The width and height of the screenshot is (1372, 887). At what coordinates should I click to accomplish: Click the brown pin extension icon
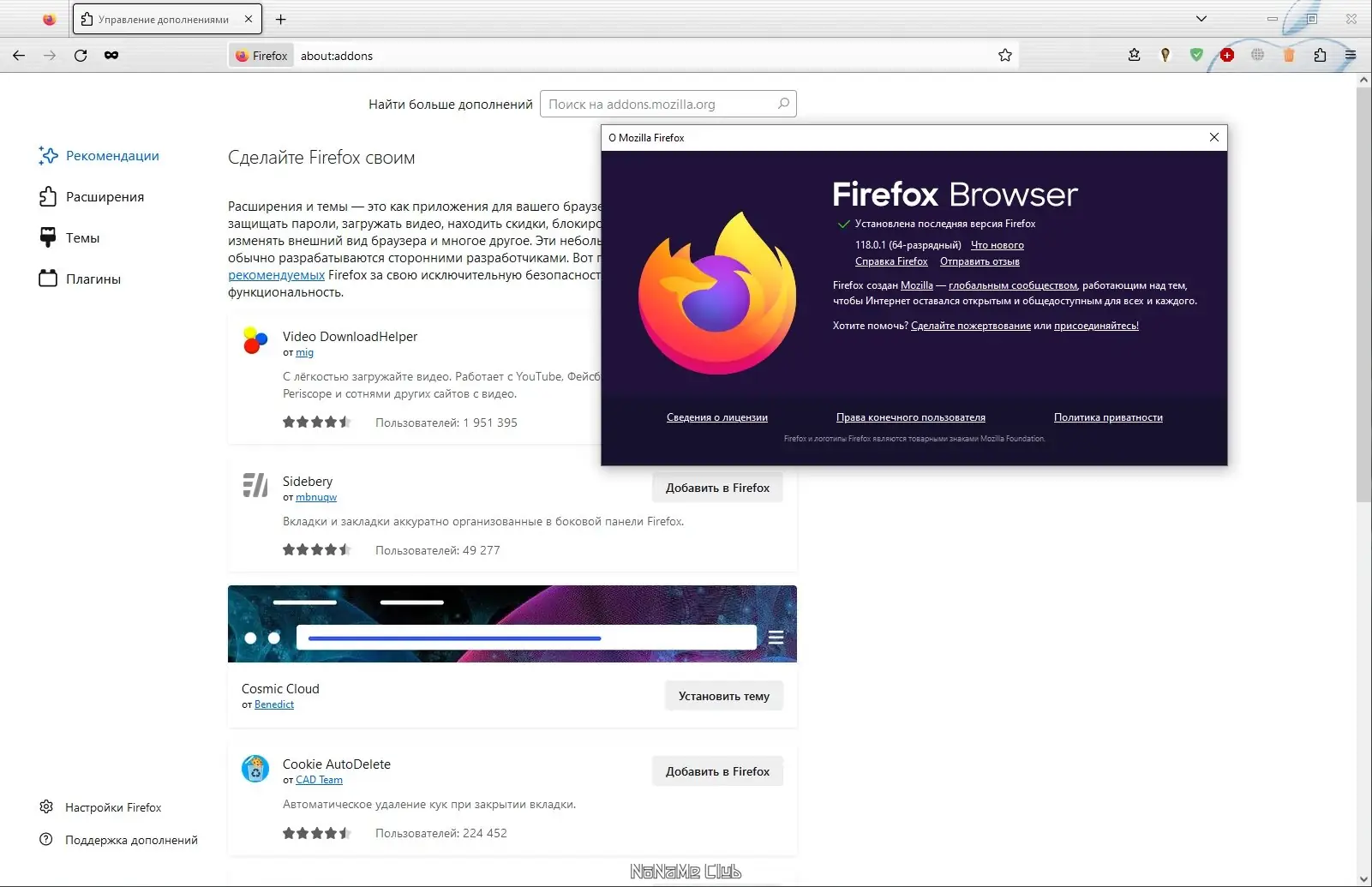click(1165, 56)
